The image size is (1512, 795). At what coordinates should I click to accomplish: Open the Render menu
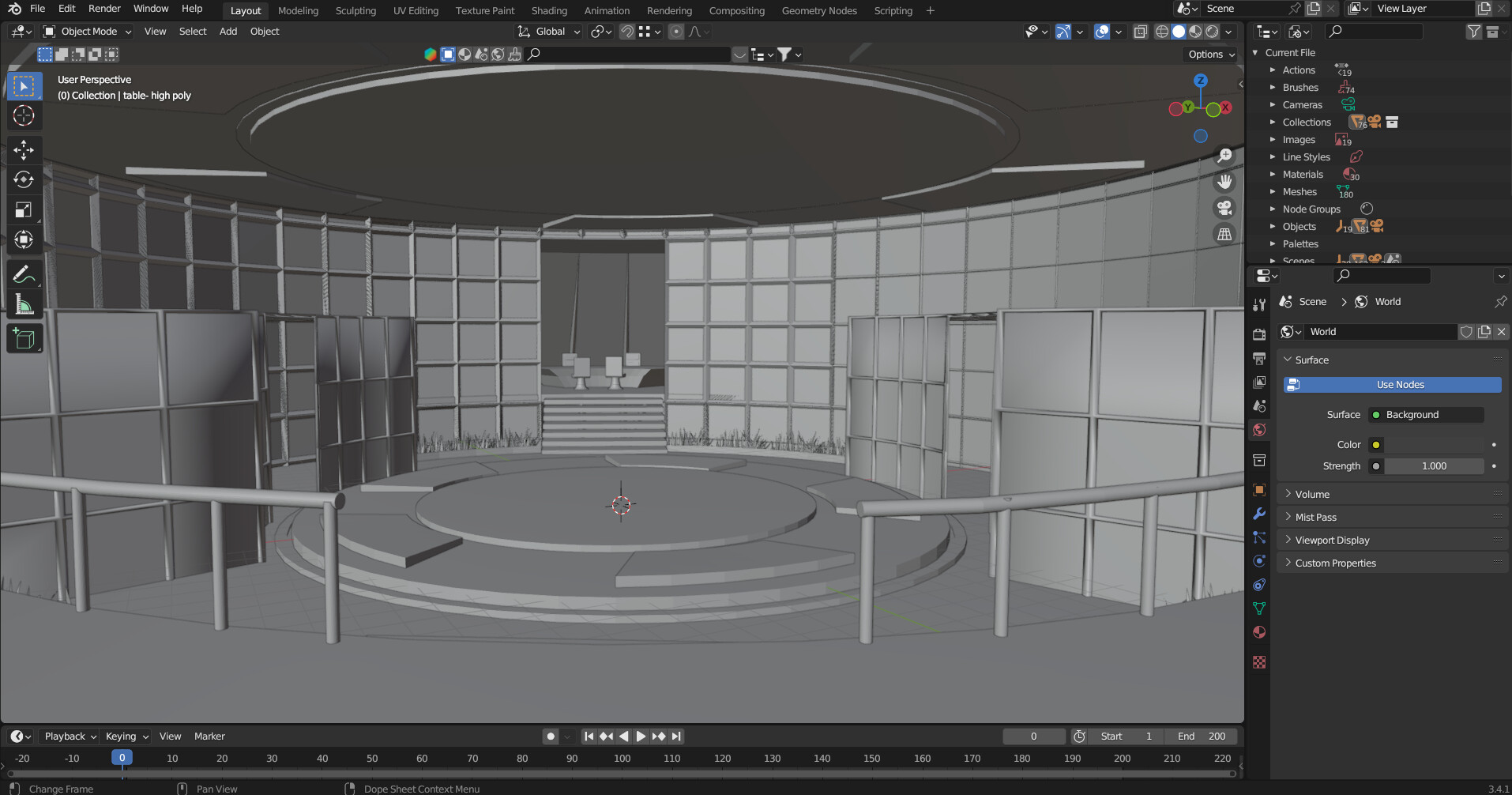(104, 9)
